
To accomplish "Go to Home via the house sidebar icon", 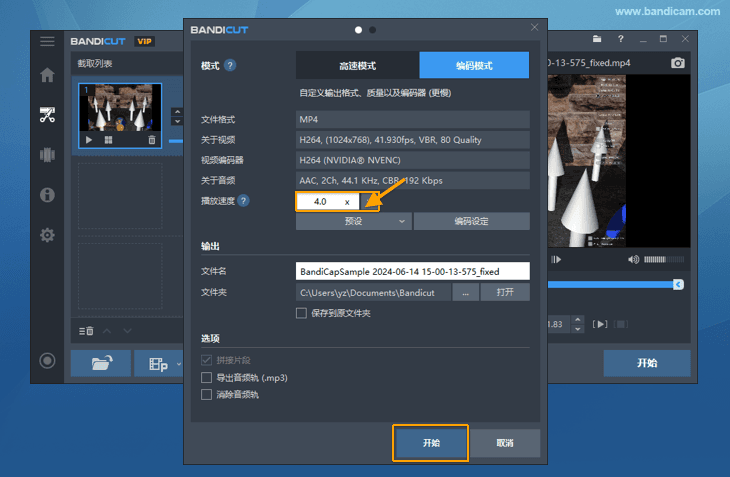I will (x=47, y=74).
